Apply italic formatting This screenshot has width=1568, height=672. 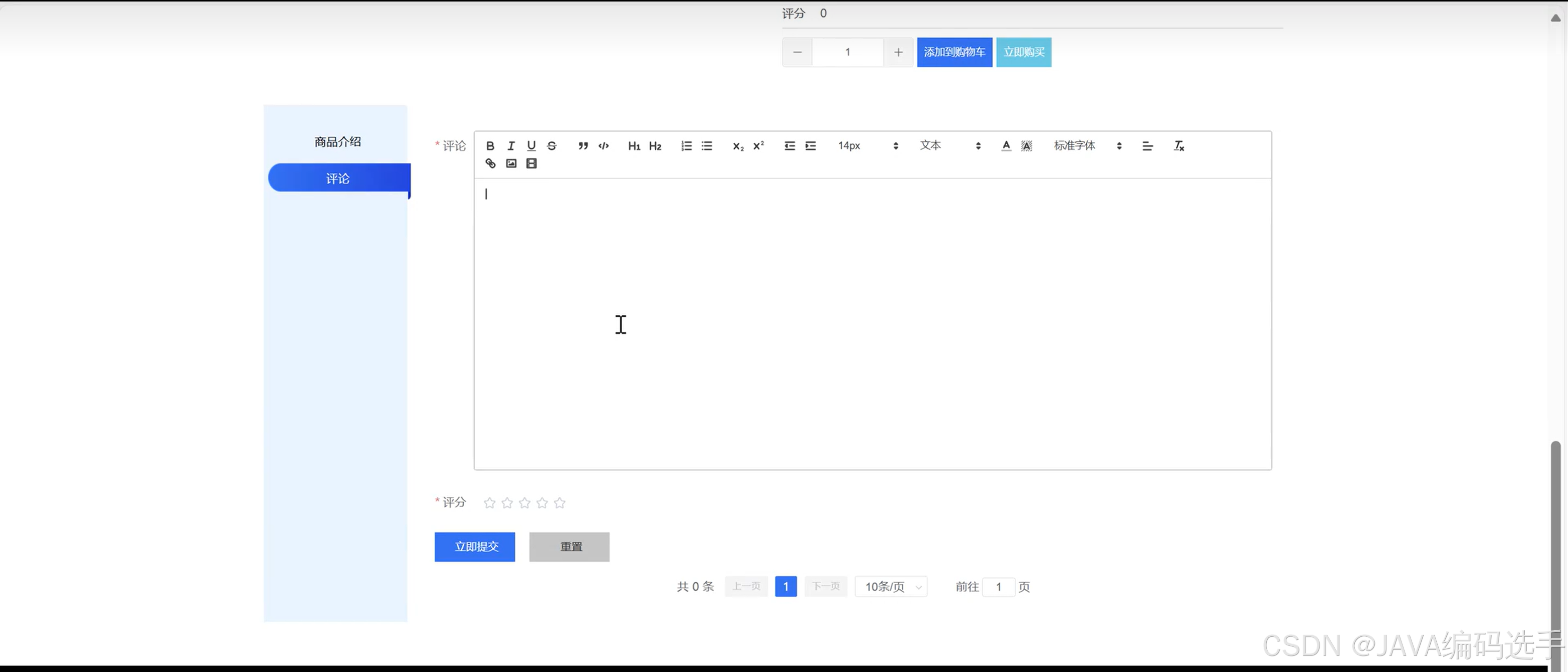click(x=511, y=145)
